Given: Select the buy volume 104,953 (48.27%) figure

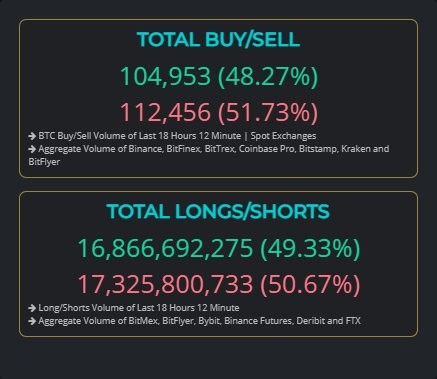Looking at the screenshot, I should [x=219, y=77].
